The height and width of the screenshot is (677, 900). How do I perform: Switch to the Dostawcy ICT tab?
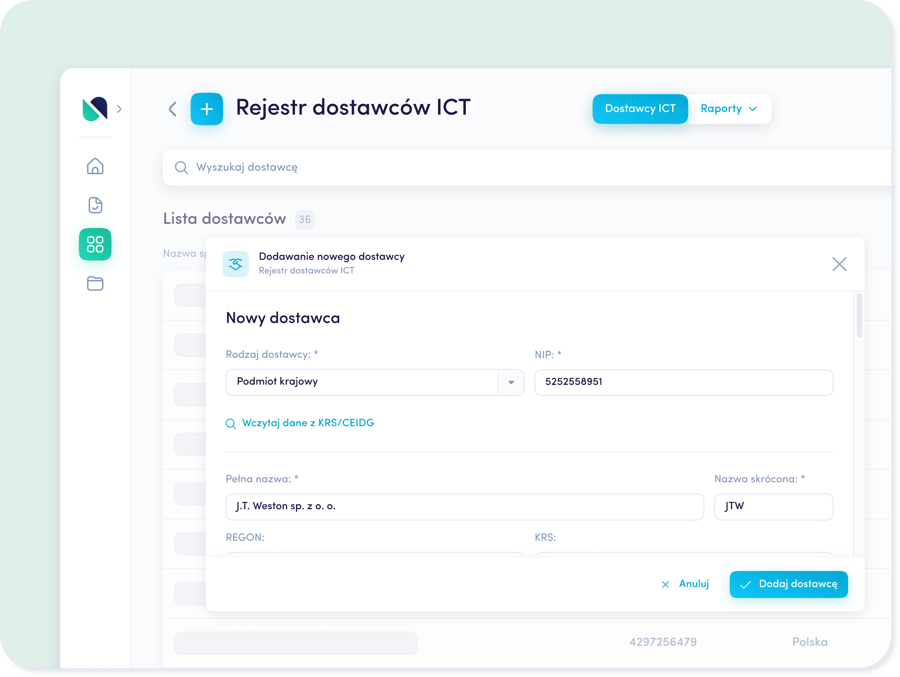coord(640,109)
